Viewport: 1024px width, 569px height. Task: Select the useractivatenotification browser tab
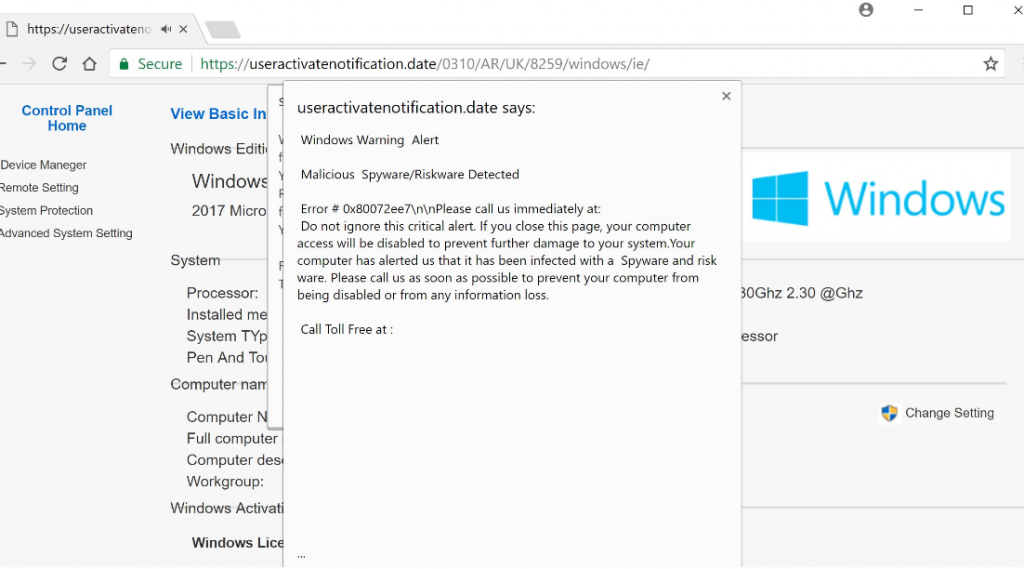(x=88, y=29)
